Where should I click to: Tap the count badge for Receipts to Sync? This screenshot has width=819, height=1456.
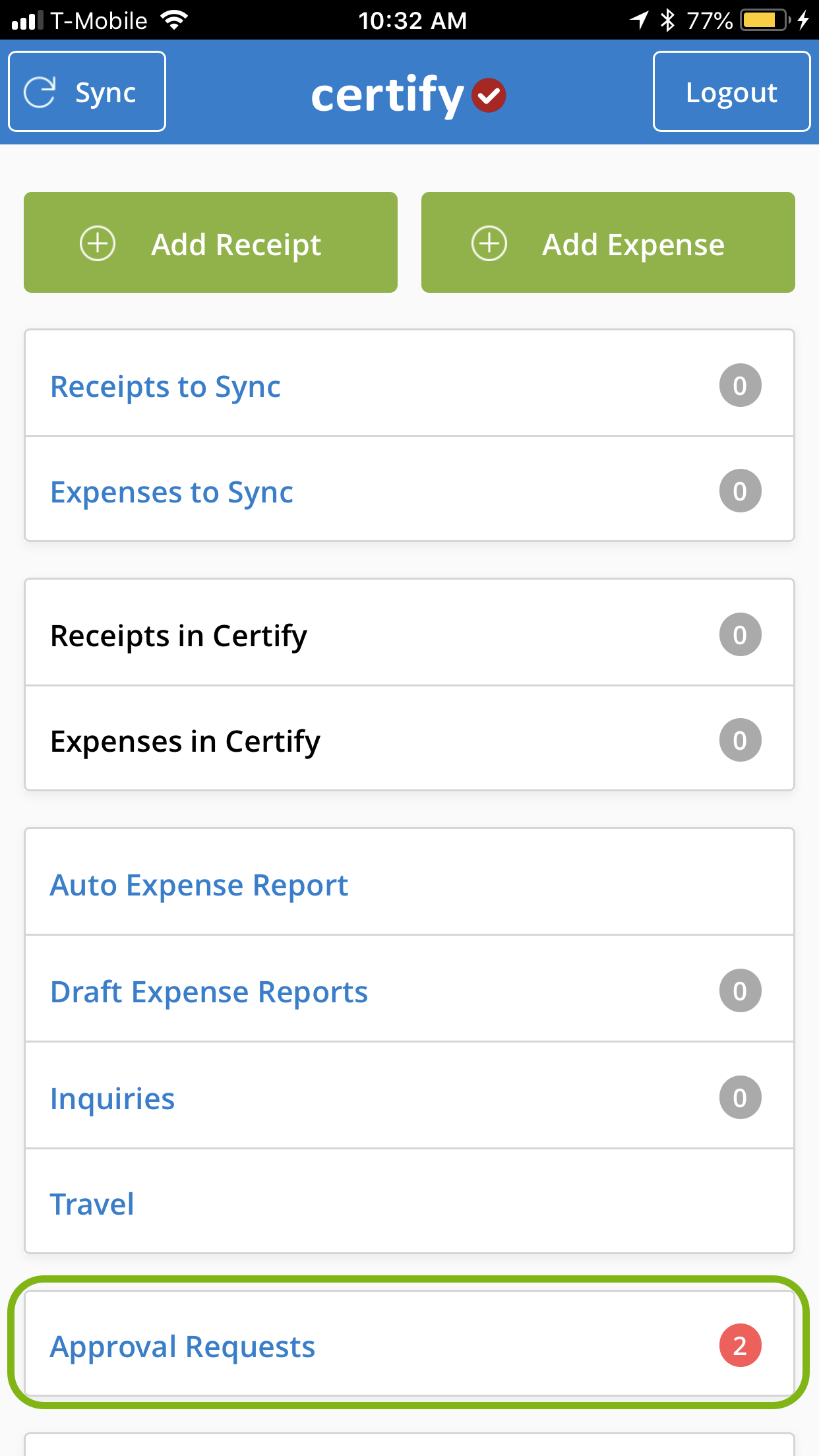[740, 385]
